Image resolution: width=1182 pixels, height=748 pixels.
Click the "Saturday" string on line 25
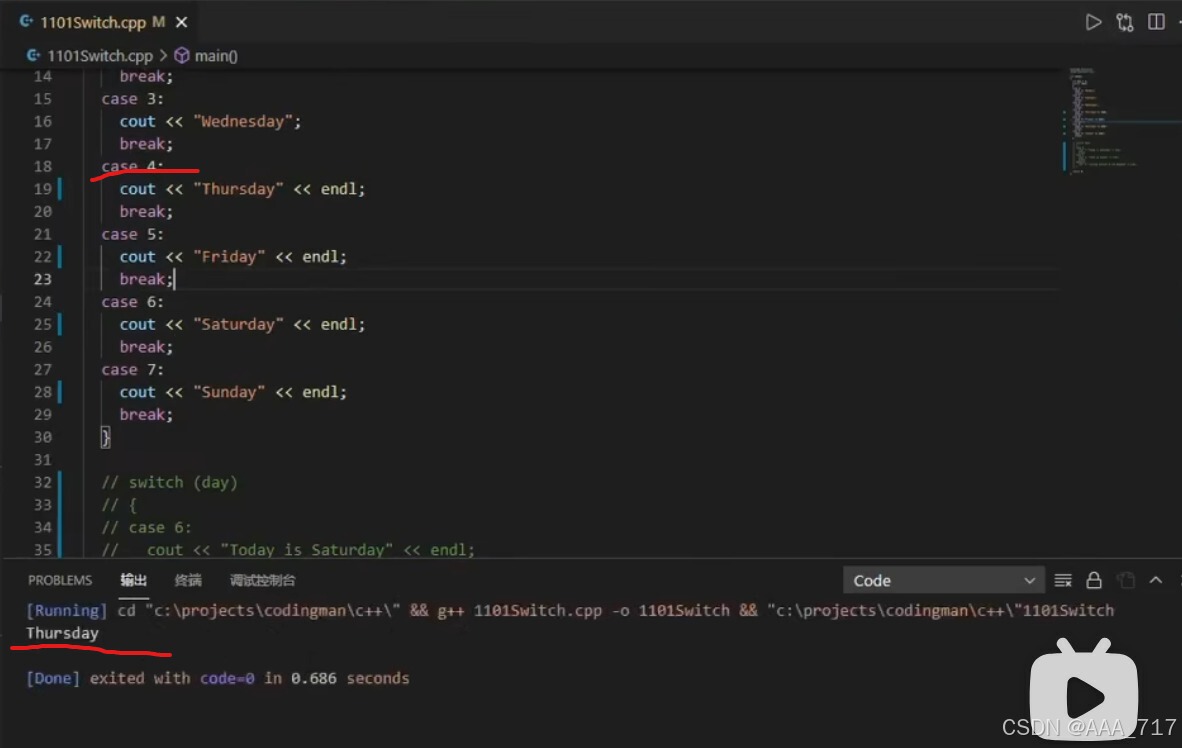coord(238,324)
